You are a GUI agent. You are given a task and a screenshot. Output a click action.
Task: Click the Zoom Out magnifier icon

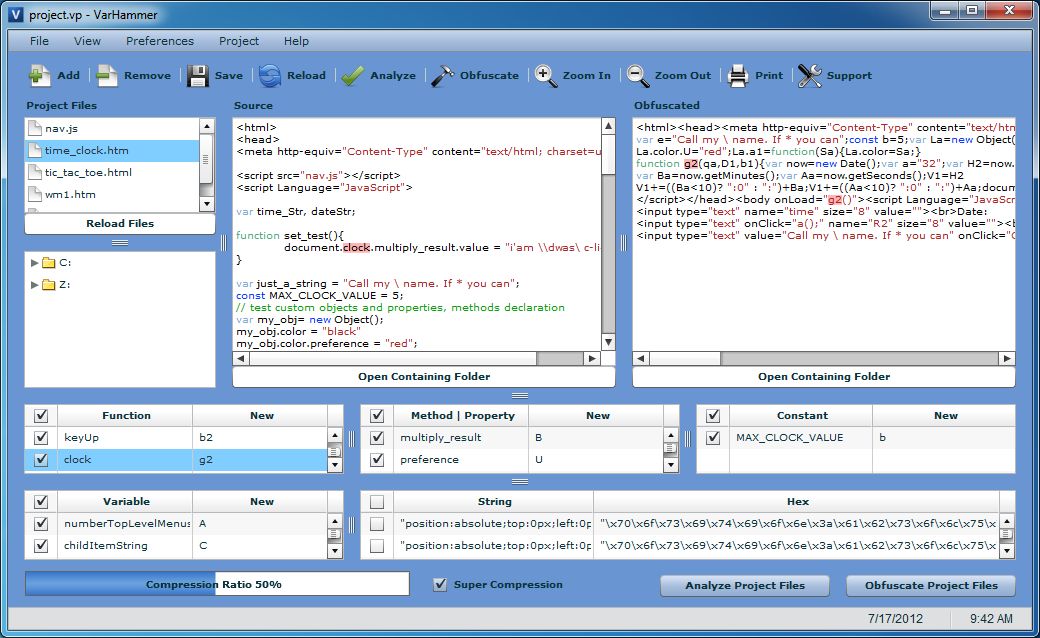(638, 76)
